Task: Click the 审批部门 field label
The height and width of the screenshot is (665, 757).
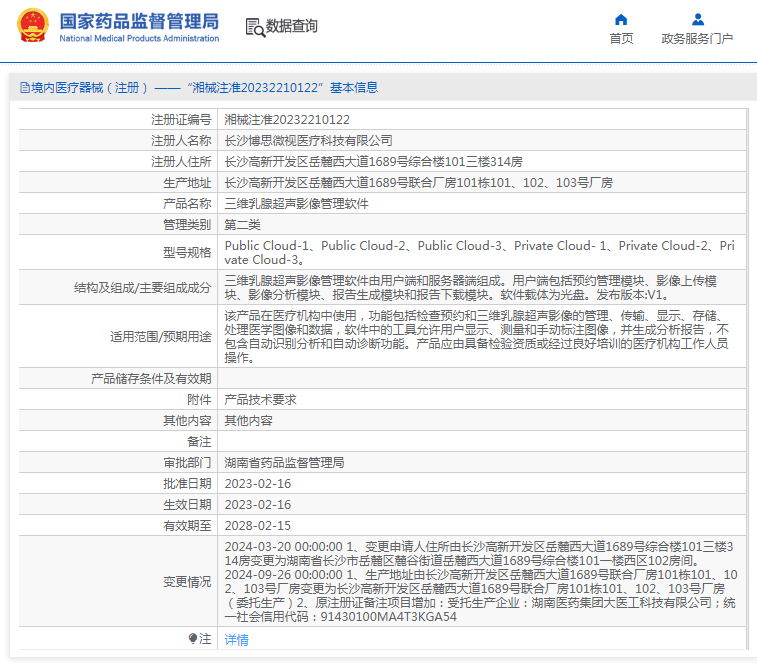Action: tap(187, 463)
